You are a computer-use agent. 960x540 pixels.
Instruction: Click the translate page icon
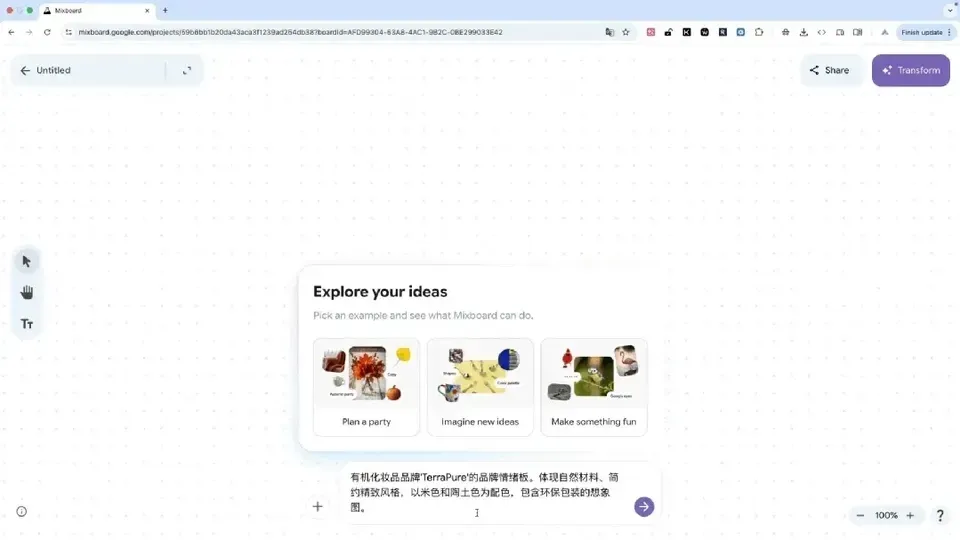pos(609,32)
